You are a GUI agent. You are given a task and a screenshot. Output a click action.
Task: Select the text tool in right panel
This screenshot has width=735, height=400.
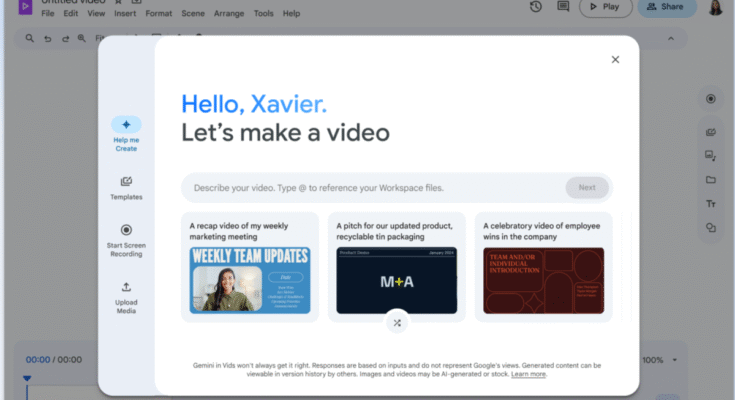[x=710, y=204]
